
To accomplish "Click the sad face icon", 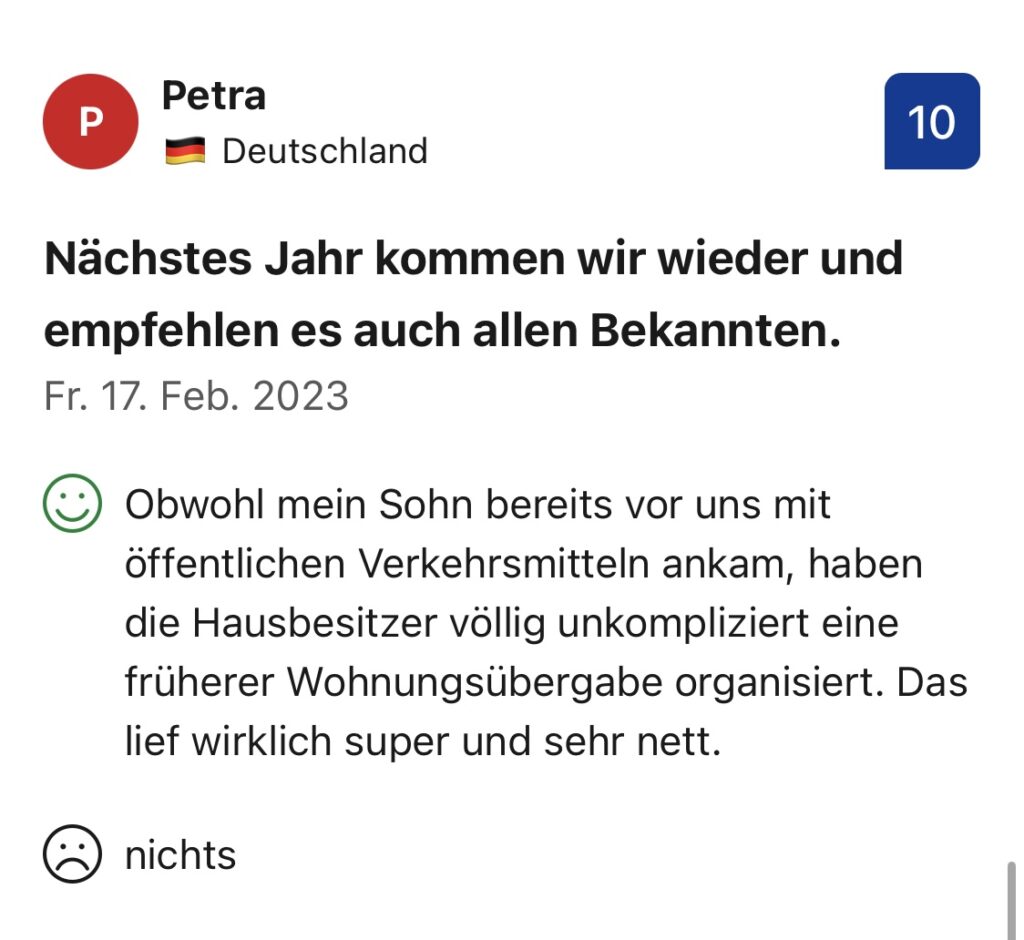I will click(x=72, y=855).
